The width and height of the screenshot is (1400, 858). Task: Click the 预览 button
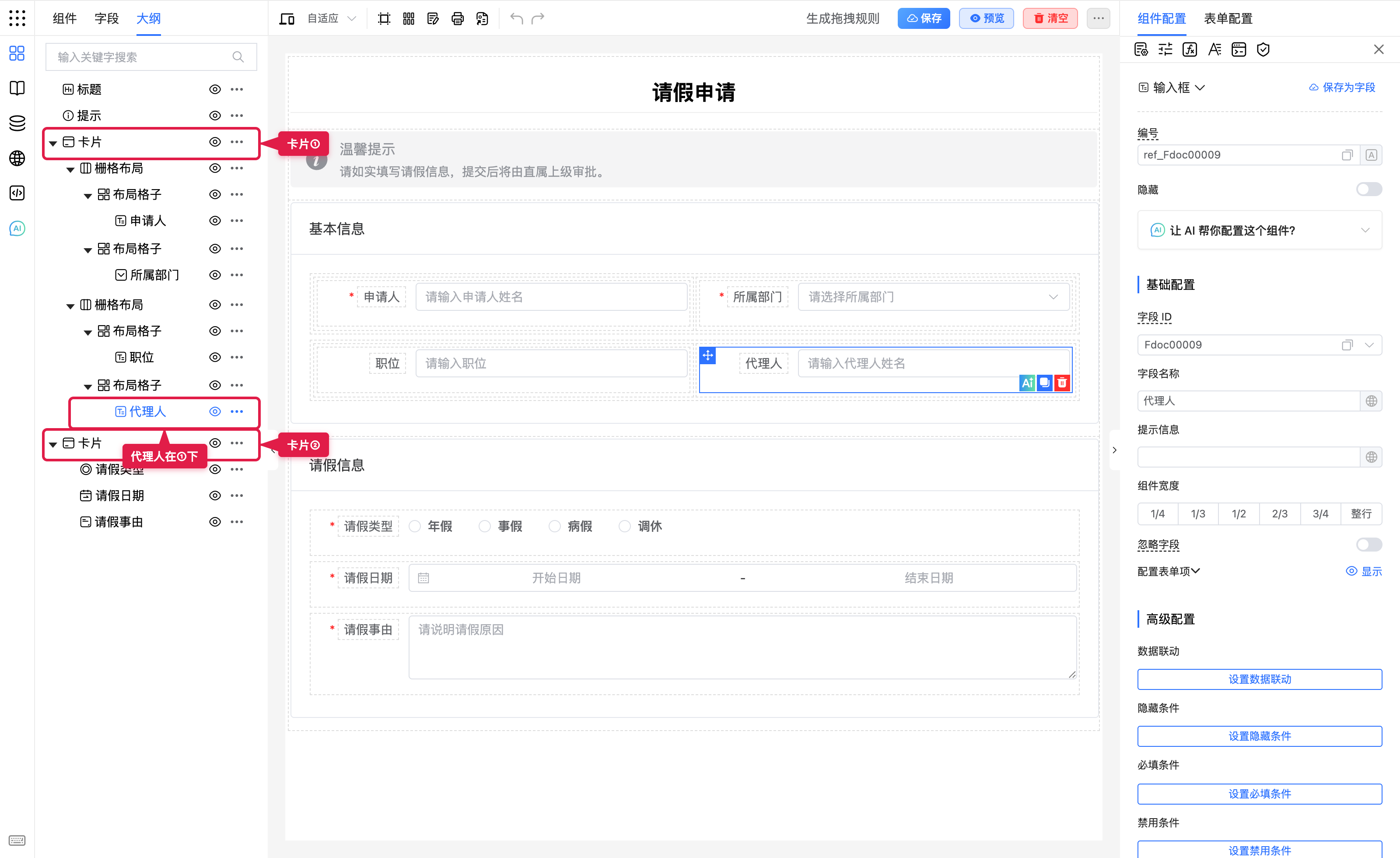[987, 19]
